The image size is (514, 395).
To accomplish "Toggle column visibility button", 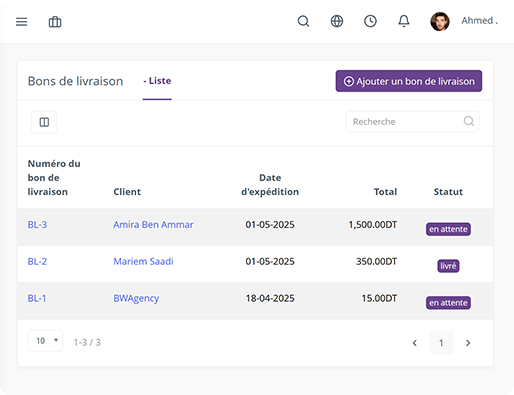I will click(44, 122).
